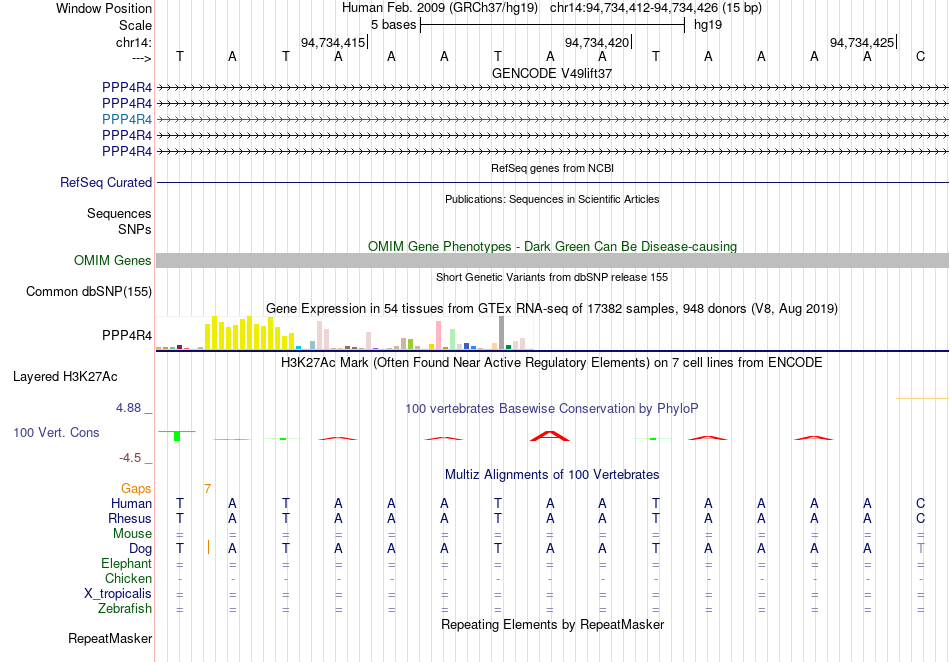Click the Elephant alignment row label

(127, 564)
